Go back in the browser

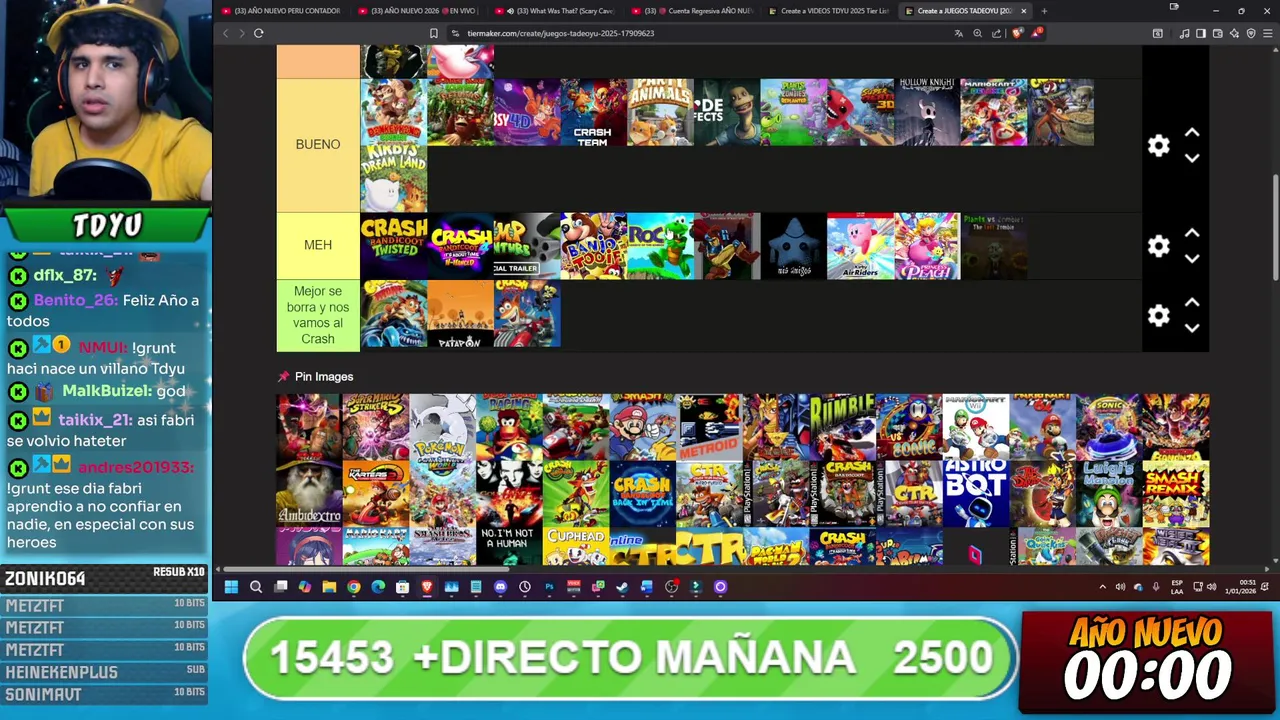(x=225, y=33)
